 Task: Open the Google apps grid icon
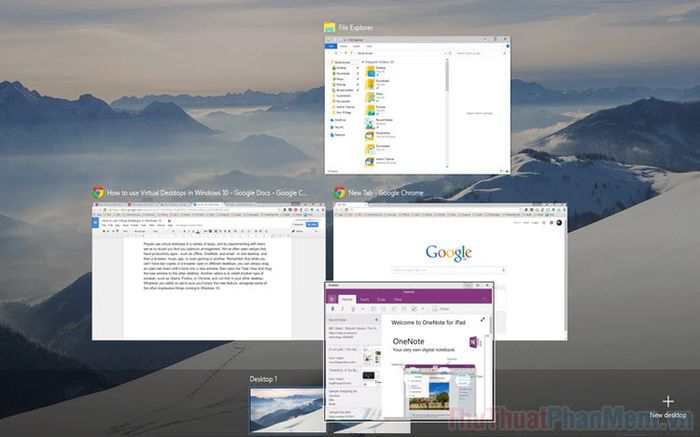[x=544, y=222]
